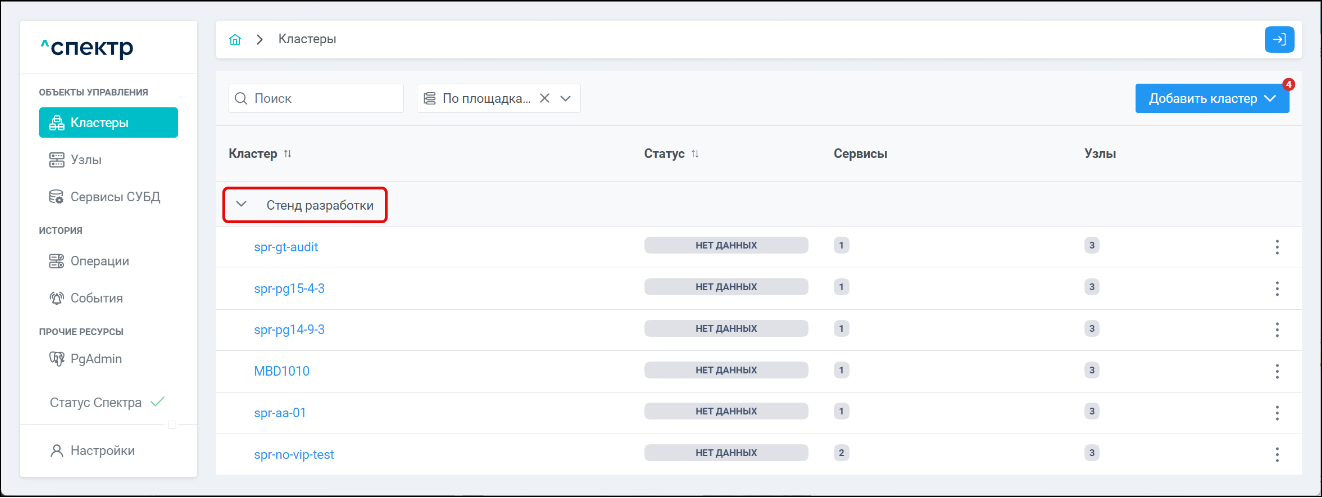Open Настройки at sidebar bottom
1322x498 pixels.
click(102, 451)
